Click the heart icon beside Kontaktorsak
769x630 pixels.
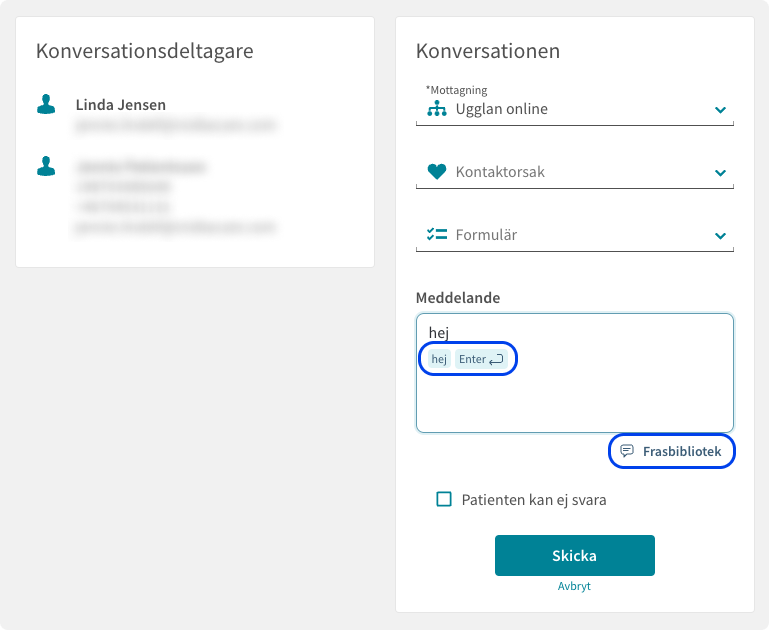[436, 172]
